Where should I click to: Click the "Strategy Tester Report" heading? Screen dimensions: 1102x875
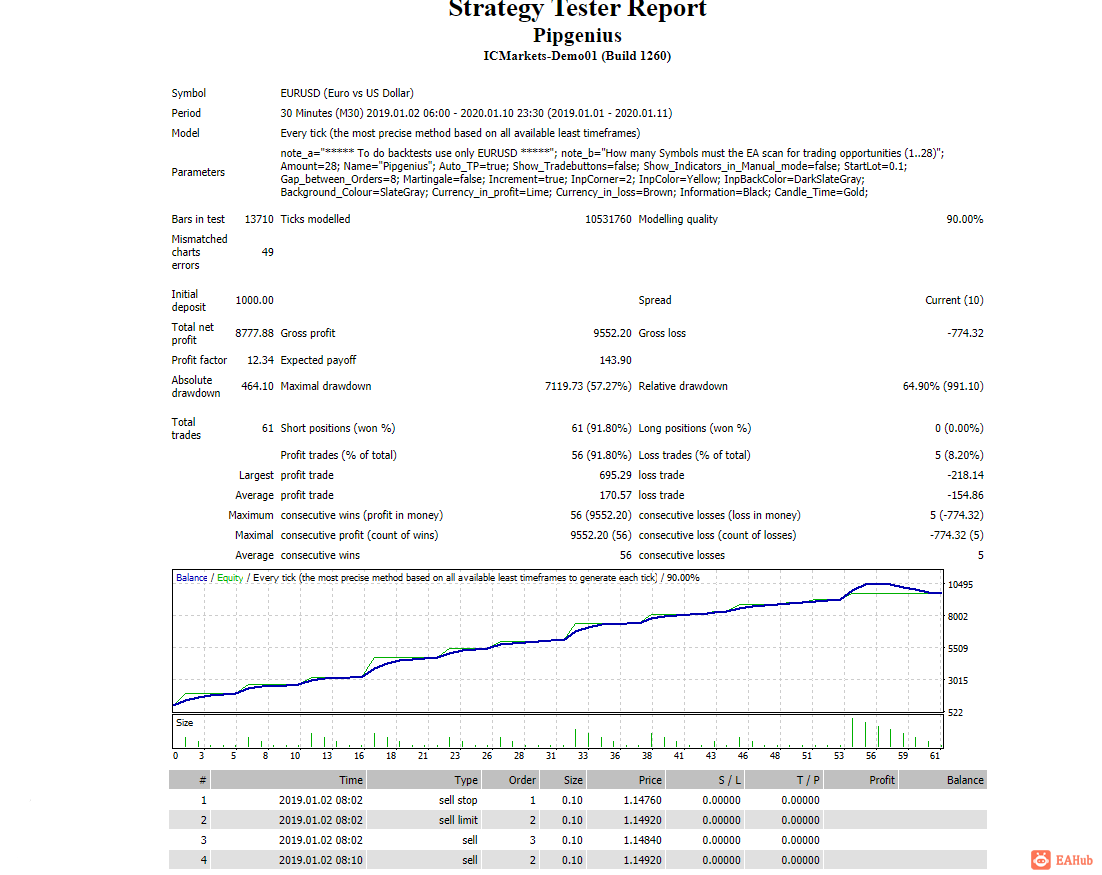click(x=577, y=9)
